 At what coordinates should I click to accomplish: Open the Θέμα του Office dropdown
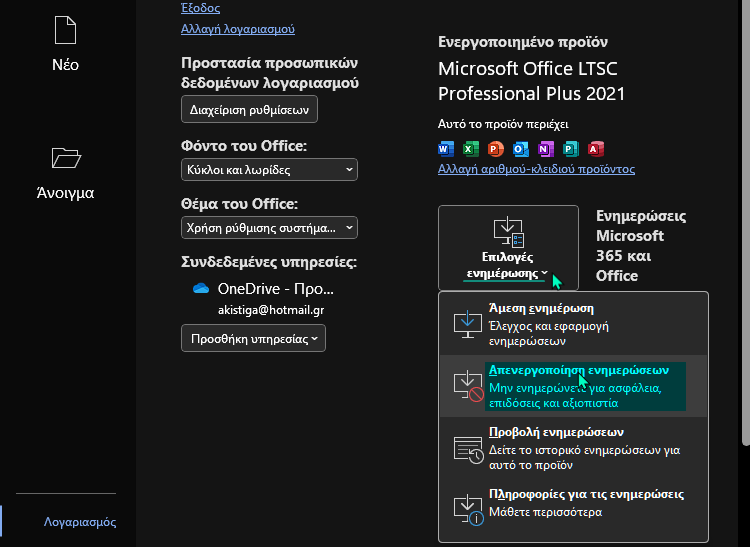click(x=269, y=228)
